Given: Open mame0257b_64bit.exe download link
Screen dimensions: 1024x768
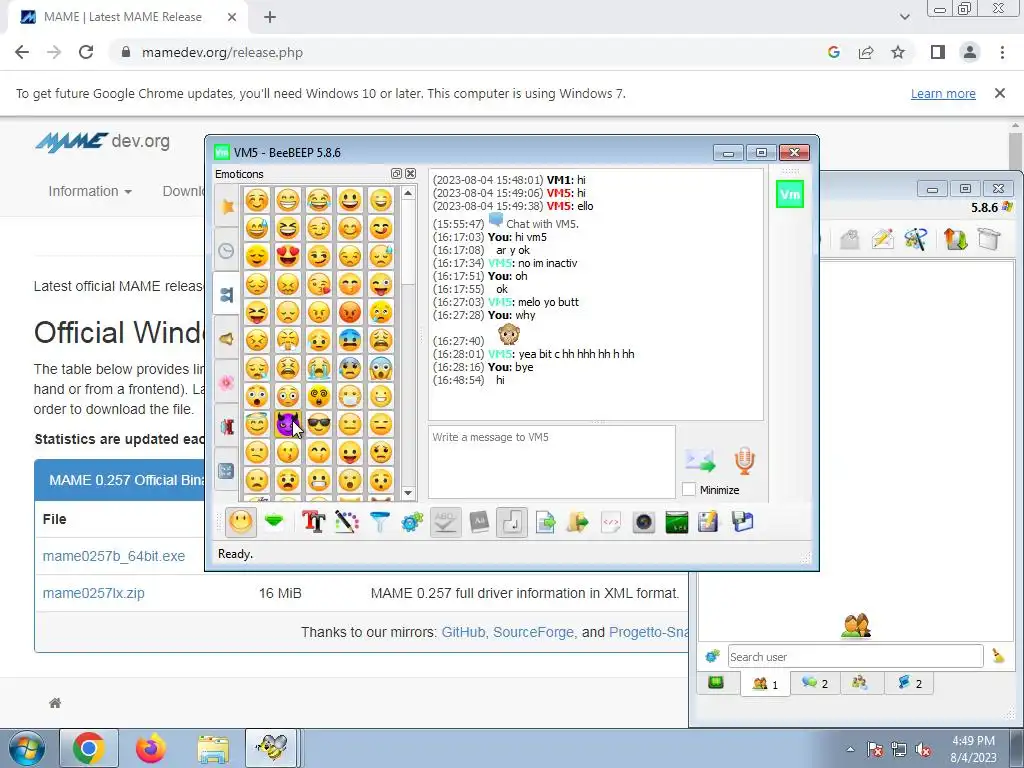Looking at the screenshot, I should click(x=114, y=556).
